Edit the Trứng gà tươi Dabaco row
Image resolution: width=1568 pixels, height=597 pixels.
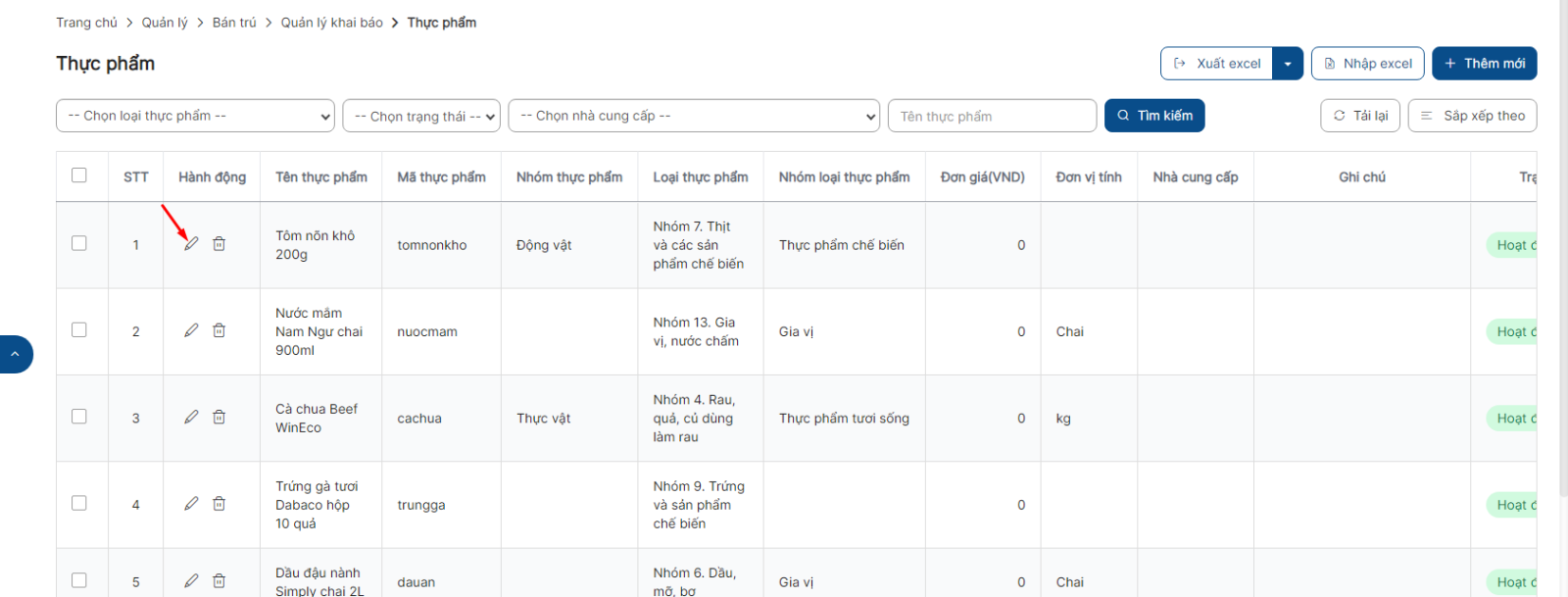191,503
